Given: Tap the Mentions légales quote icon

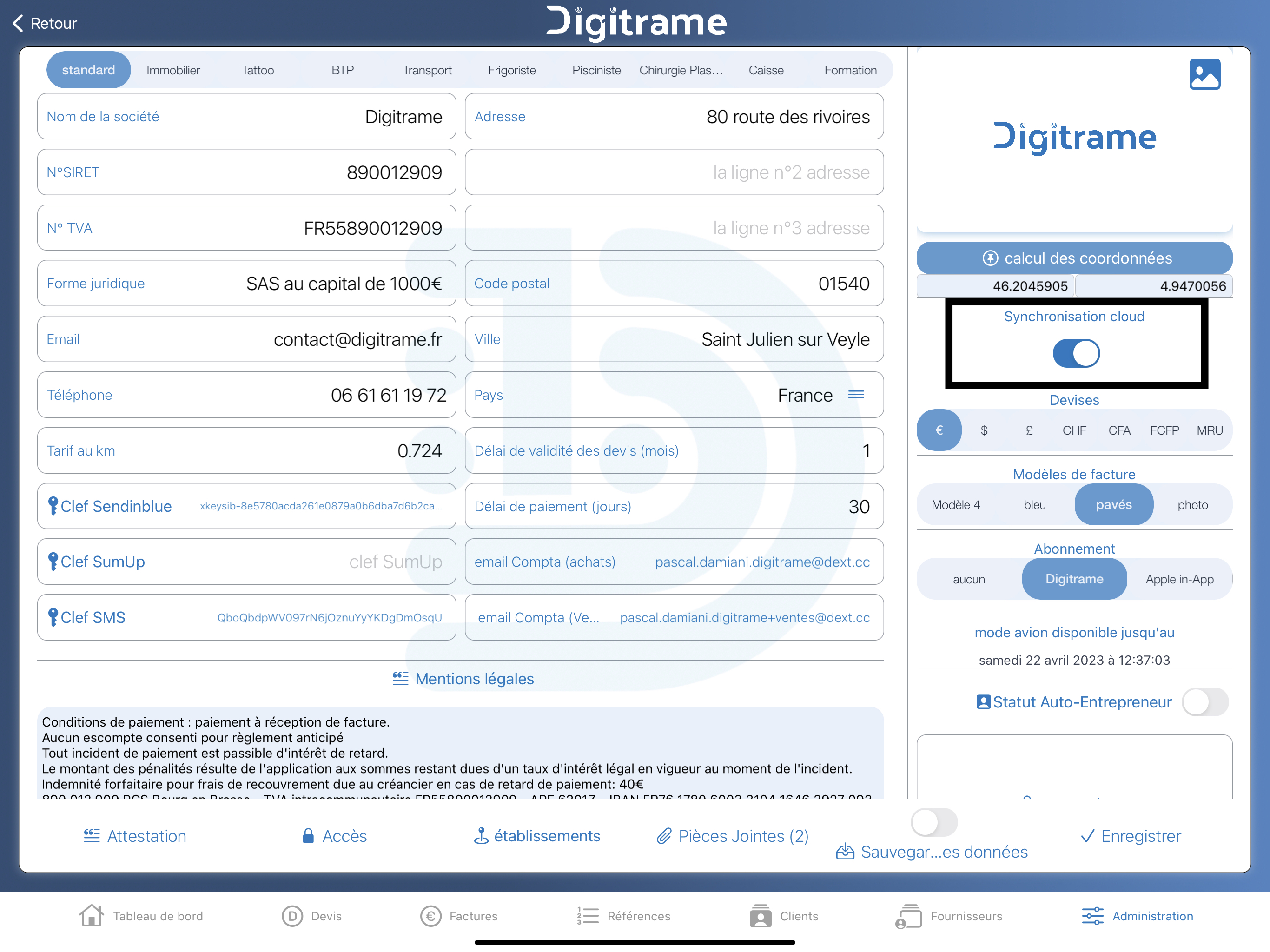Looking at the screenshot, I should 400,679.
